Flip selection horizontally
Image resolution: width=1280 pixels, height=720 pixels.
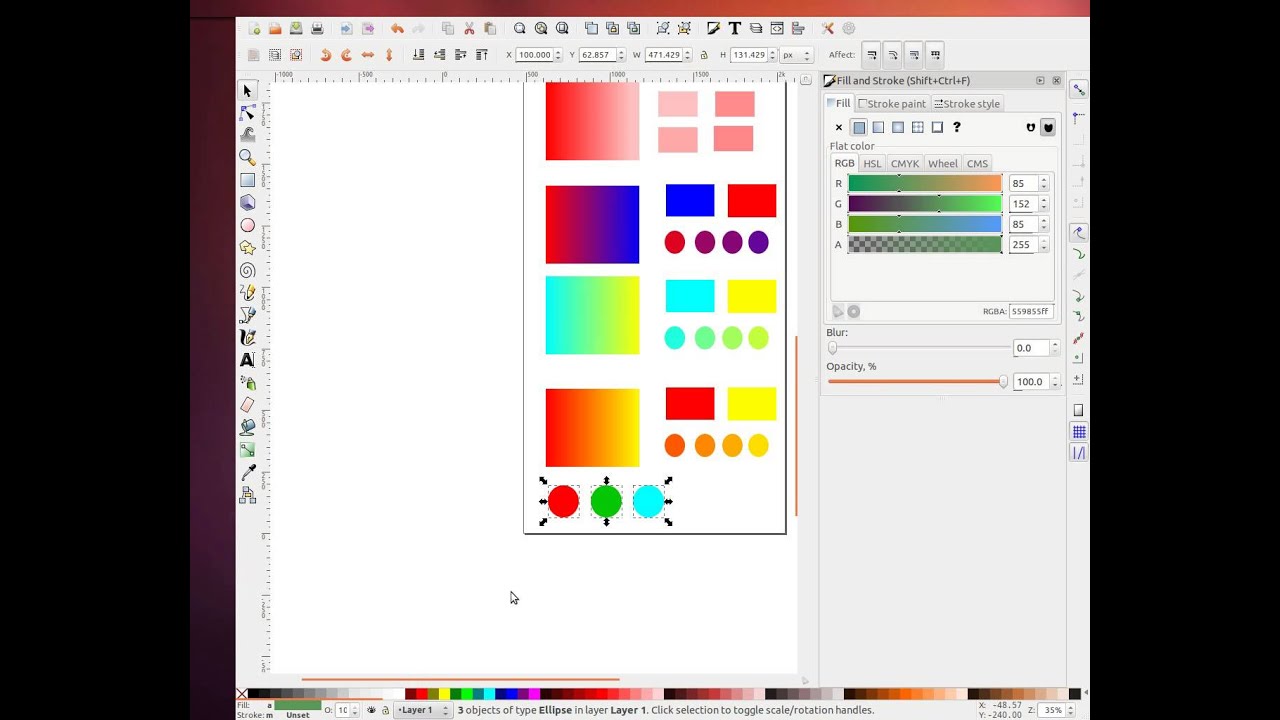click(x=367, y=55)
